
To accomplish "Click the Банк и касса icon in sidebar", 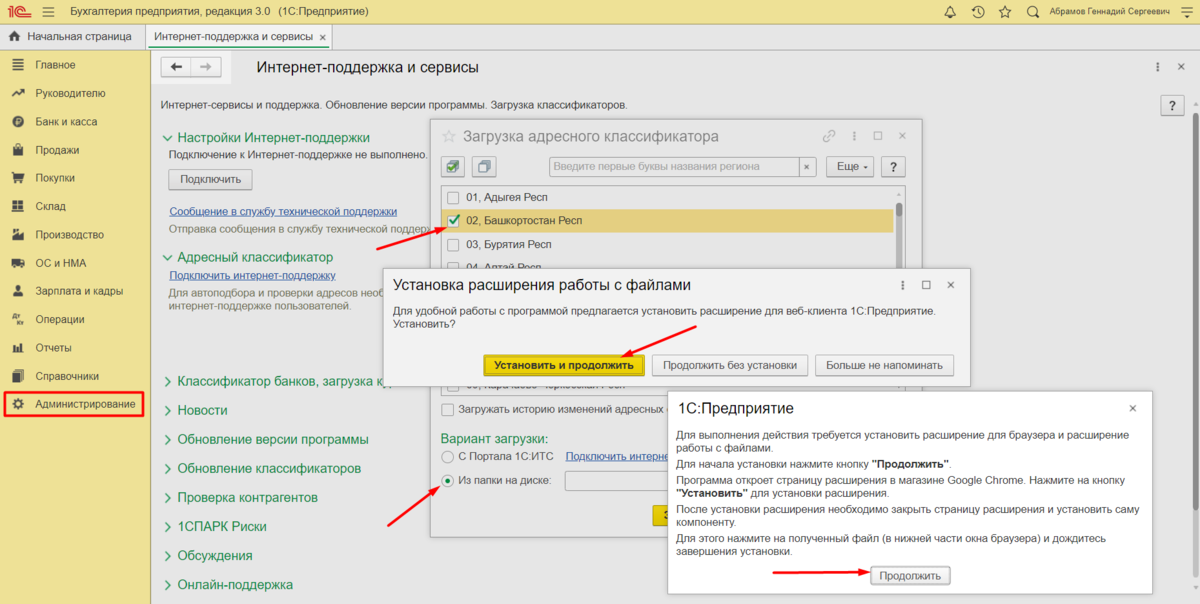I will (x=17, y=121).
